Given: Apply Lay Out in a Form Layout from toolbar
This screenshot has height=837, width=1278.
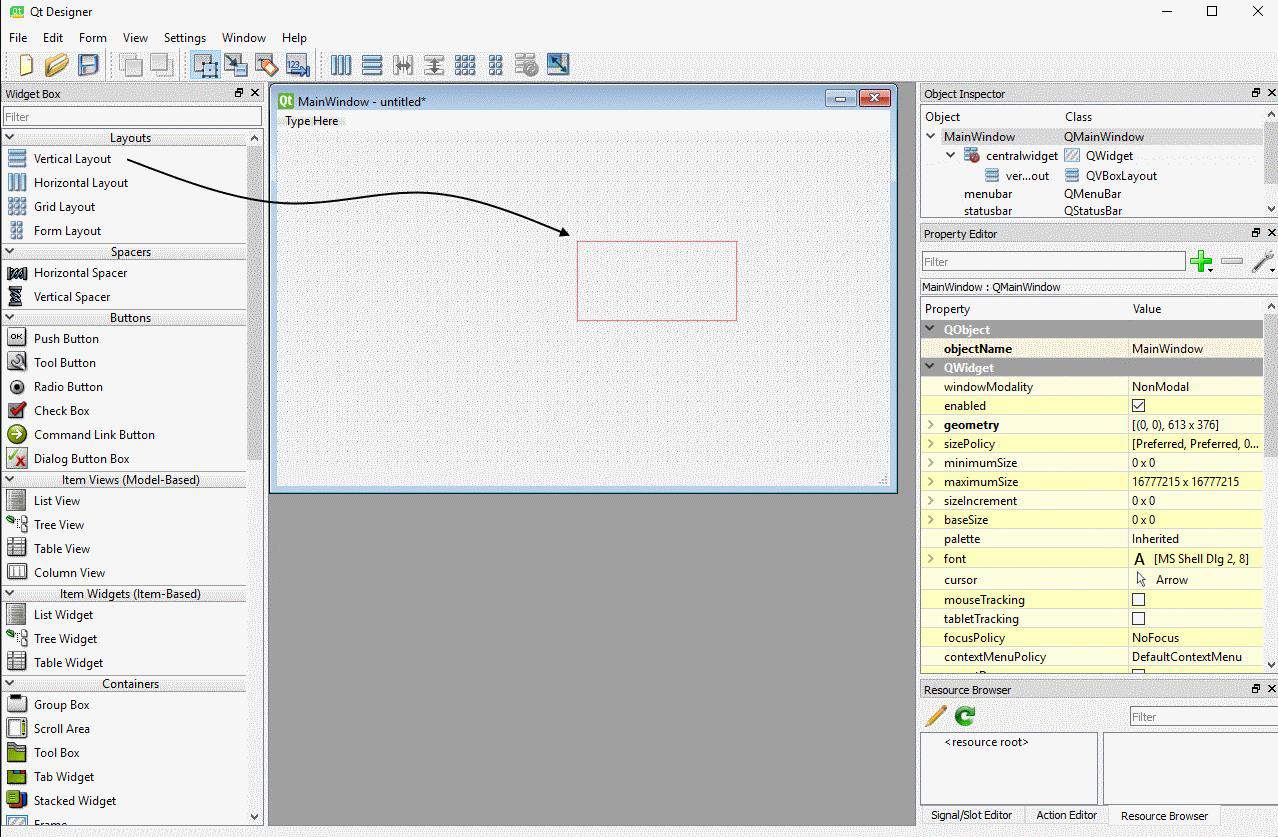Looking at the screenshot, I should [496, 65].
